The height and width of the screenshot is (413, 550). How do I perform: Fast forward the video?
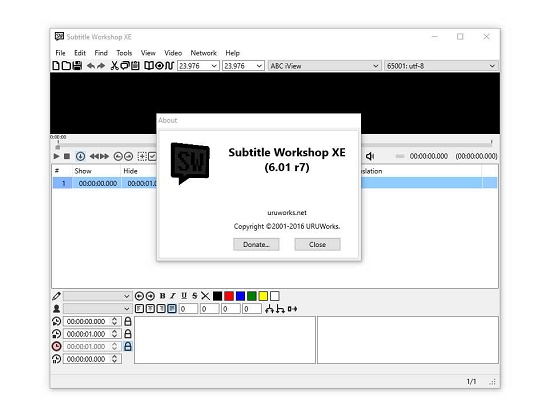point(104,156)
